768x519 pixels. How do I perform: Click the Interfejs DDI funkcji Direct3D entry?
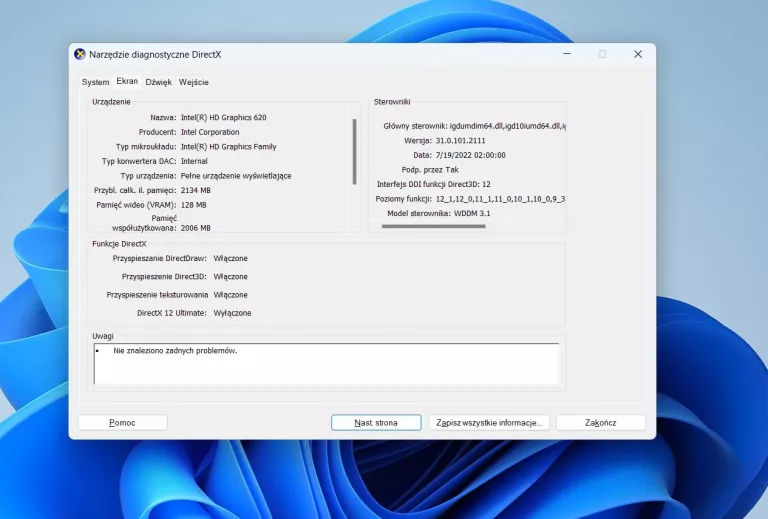(x=433, y=185)
